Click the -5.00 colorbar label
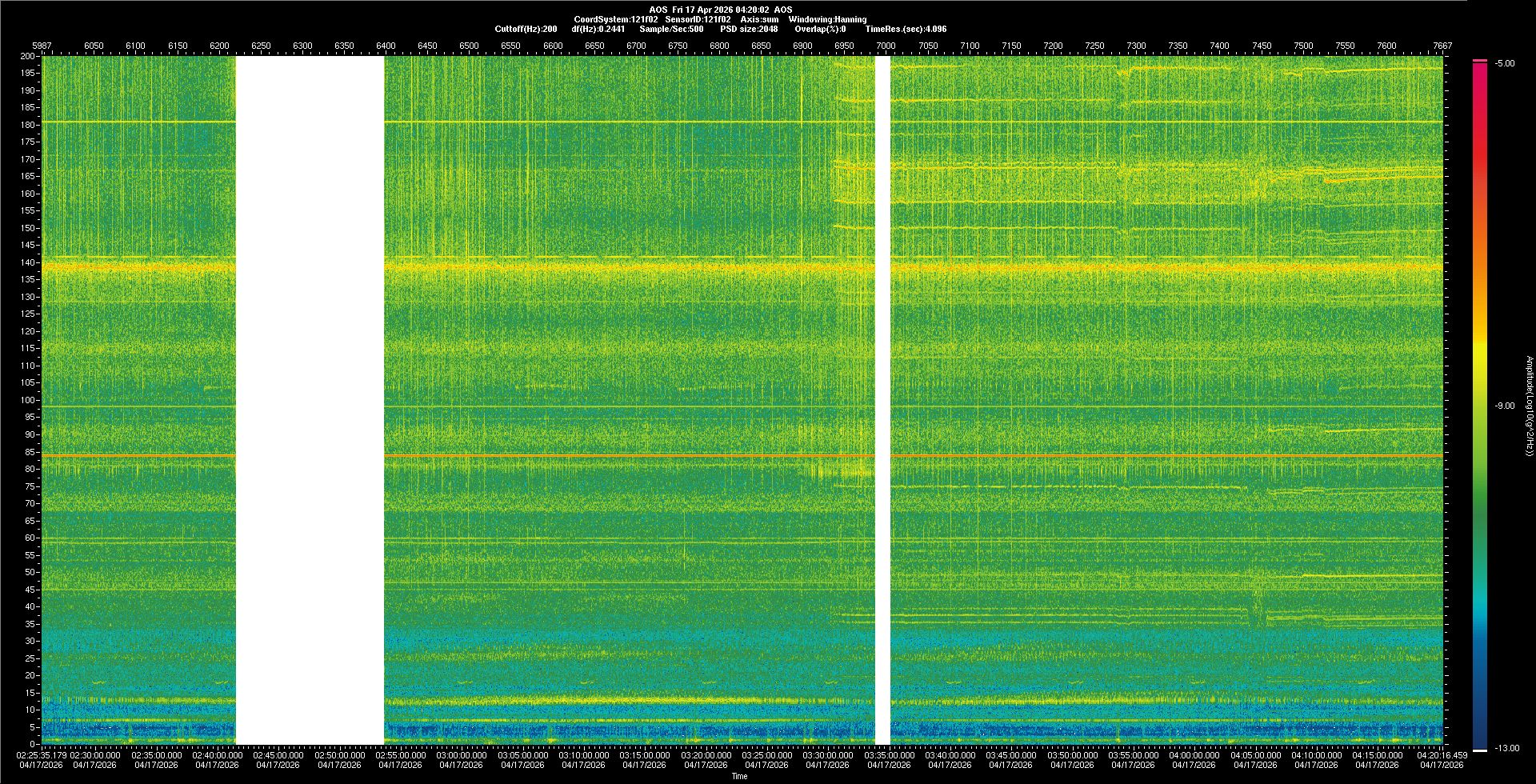The image size is (1536, 784). [x=1504, y=64]
